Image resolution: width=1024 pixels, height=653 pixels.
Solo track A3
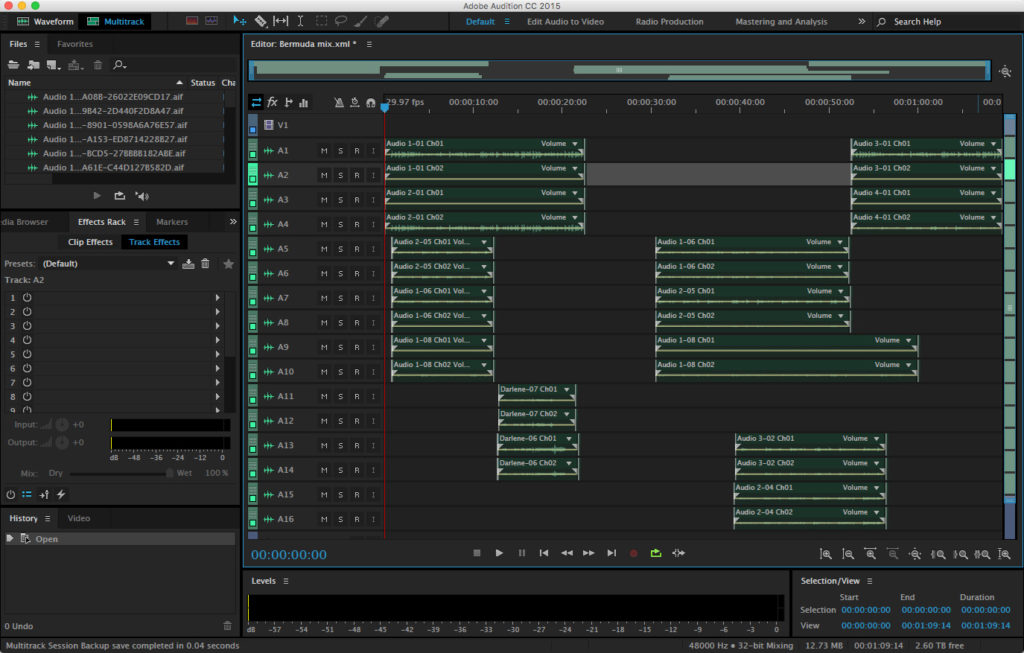pyautogui.click(x=340, y=200)
